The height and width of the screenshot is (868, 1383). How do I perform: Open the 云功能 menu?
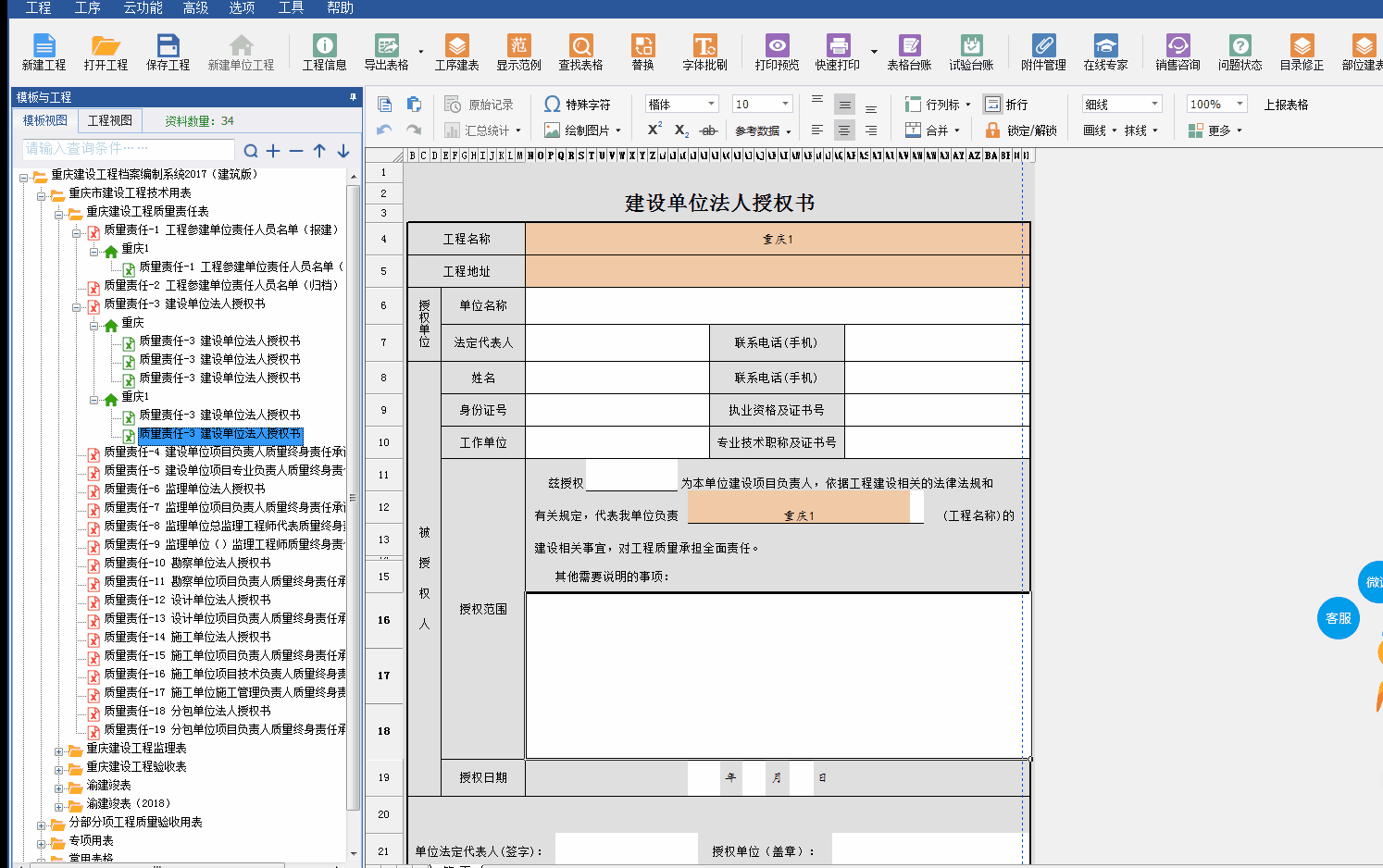(x=143, y=8)
